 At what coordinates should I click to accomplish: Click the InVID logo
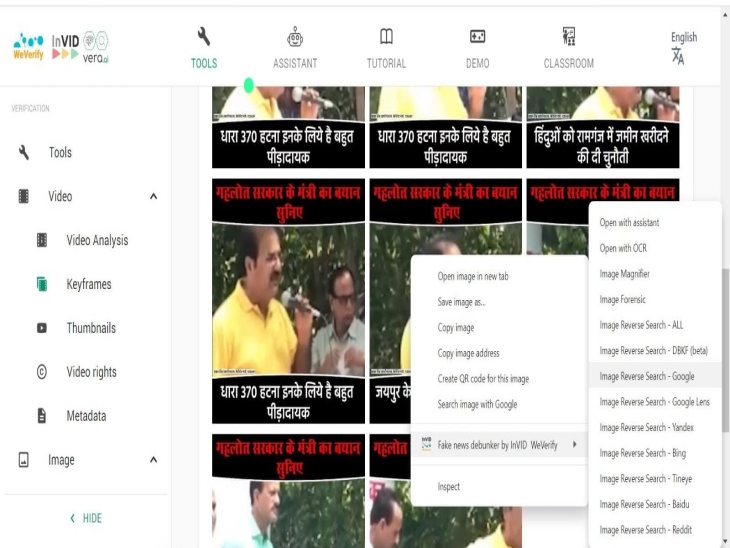tap(65, 47)
